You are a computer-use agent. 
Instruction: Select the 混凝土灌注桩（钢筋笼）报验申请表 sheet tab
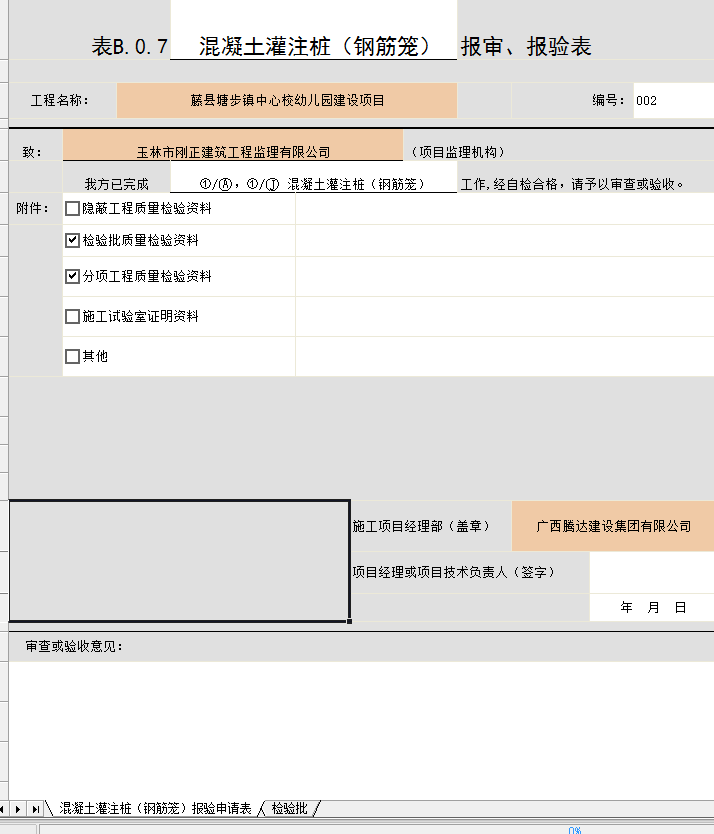point(155,808)
